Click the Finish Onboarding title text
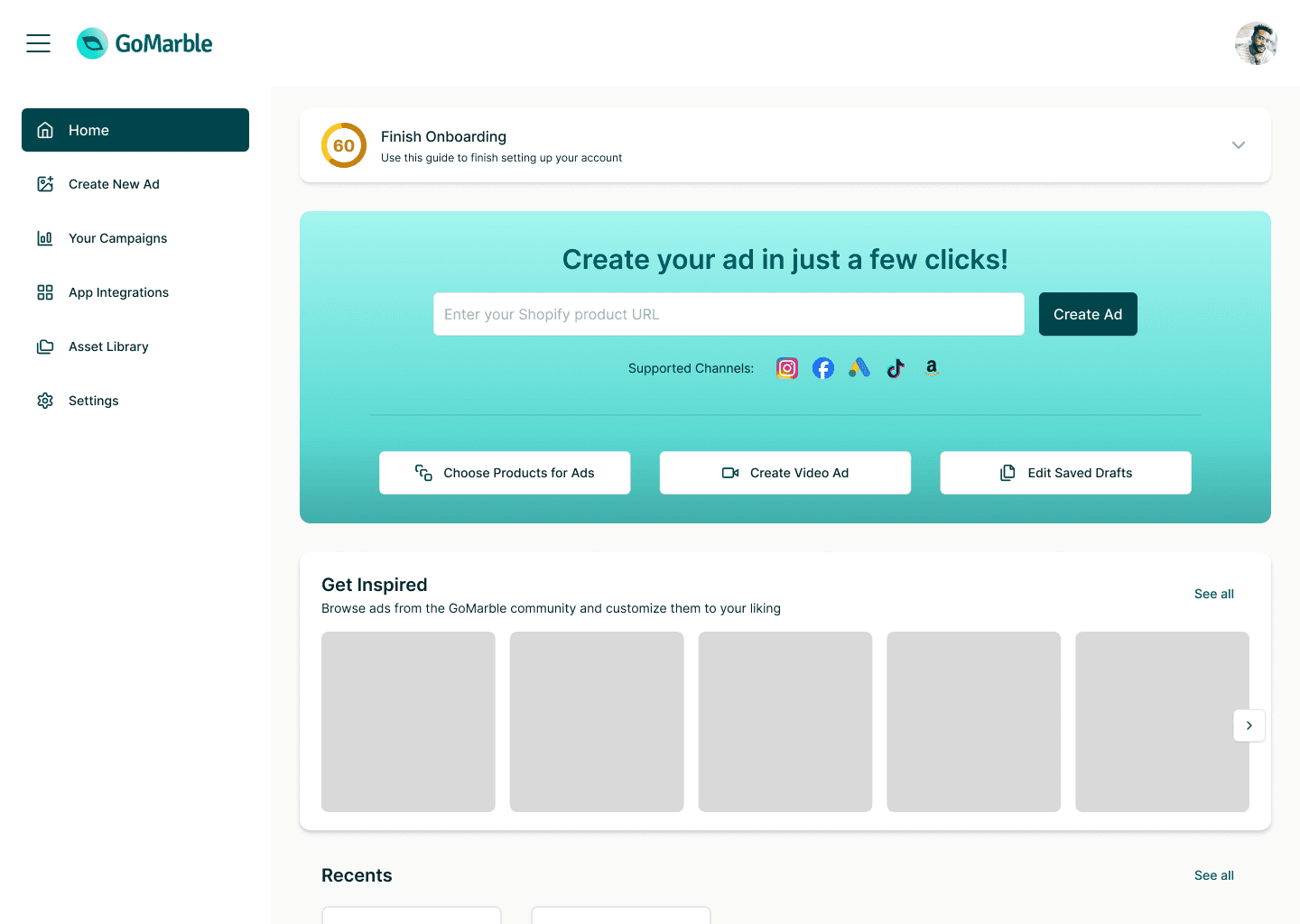Viewport: 1300px width, 924px height. [x=443, y=136]
